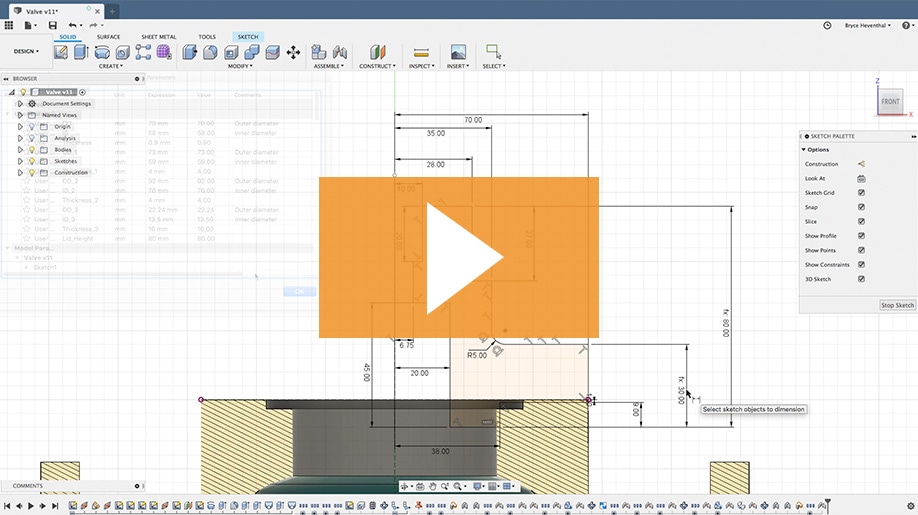Expand the Analysis folder
This screenshot has height=515, width=918.
pyautogui.click(x=20, y=138)
